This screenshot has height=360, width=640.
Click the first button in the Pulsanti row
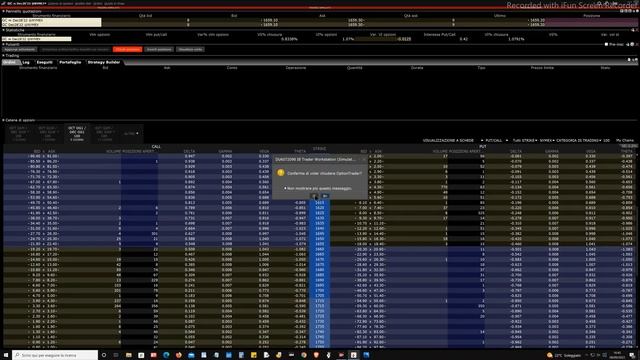tap(20, 49)
